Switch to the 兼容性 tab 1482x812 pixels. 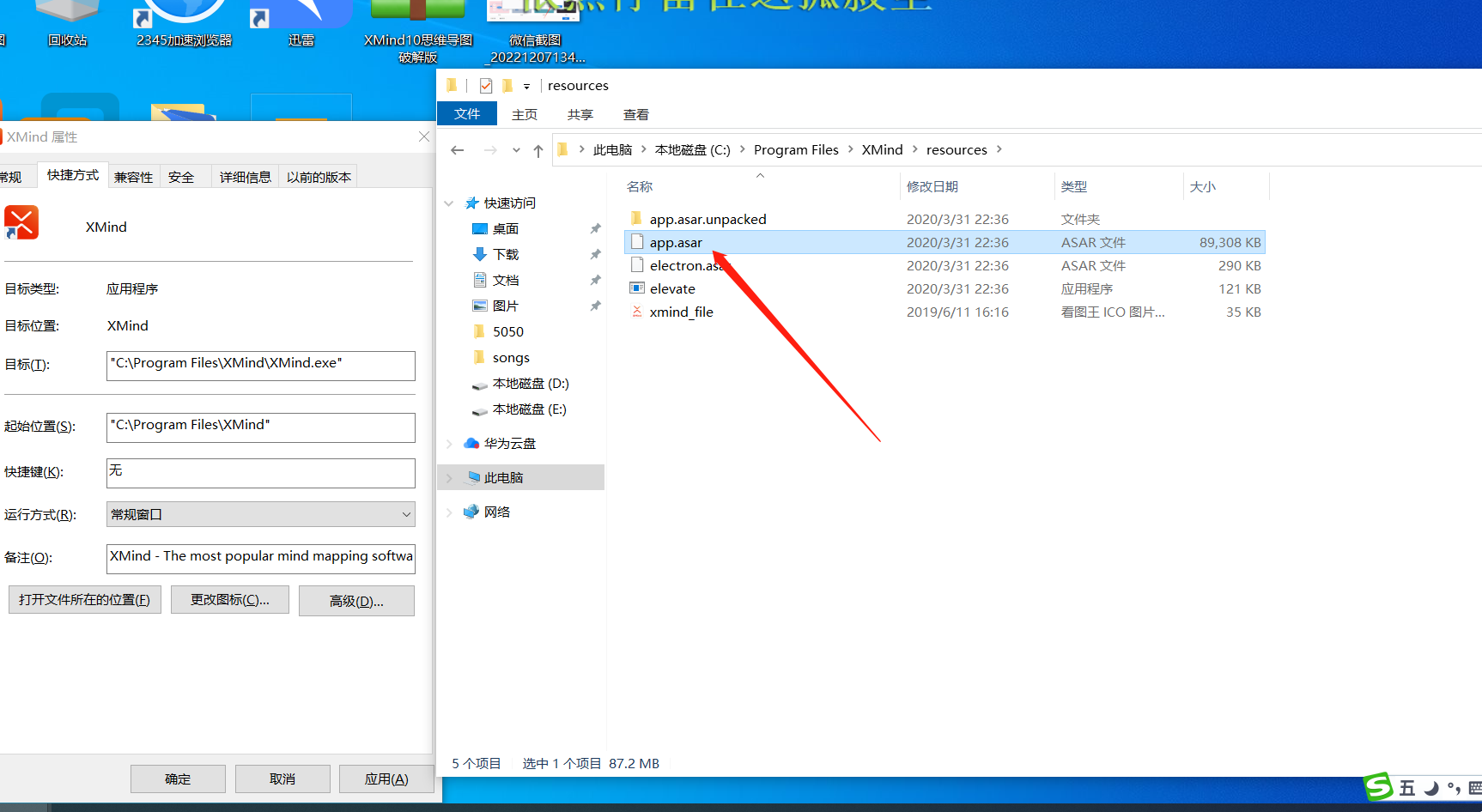(132, 176)
